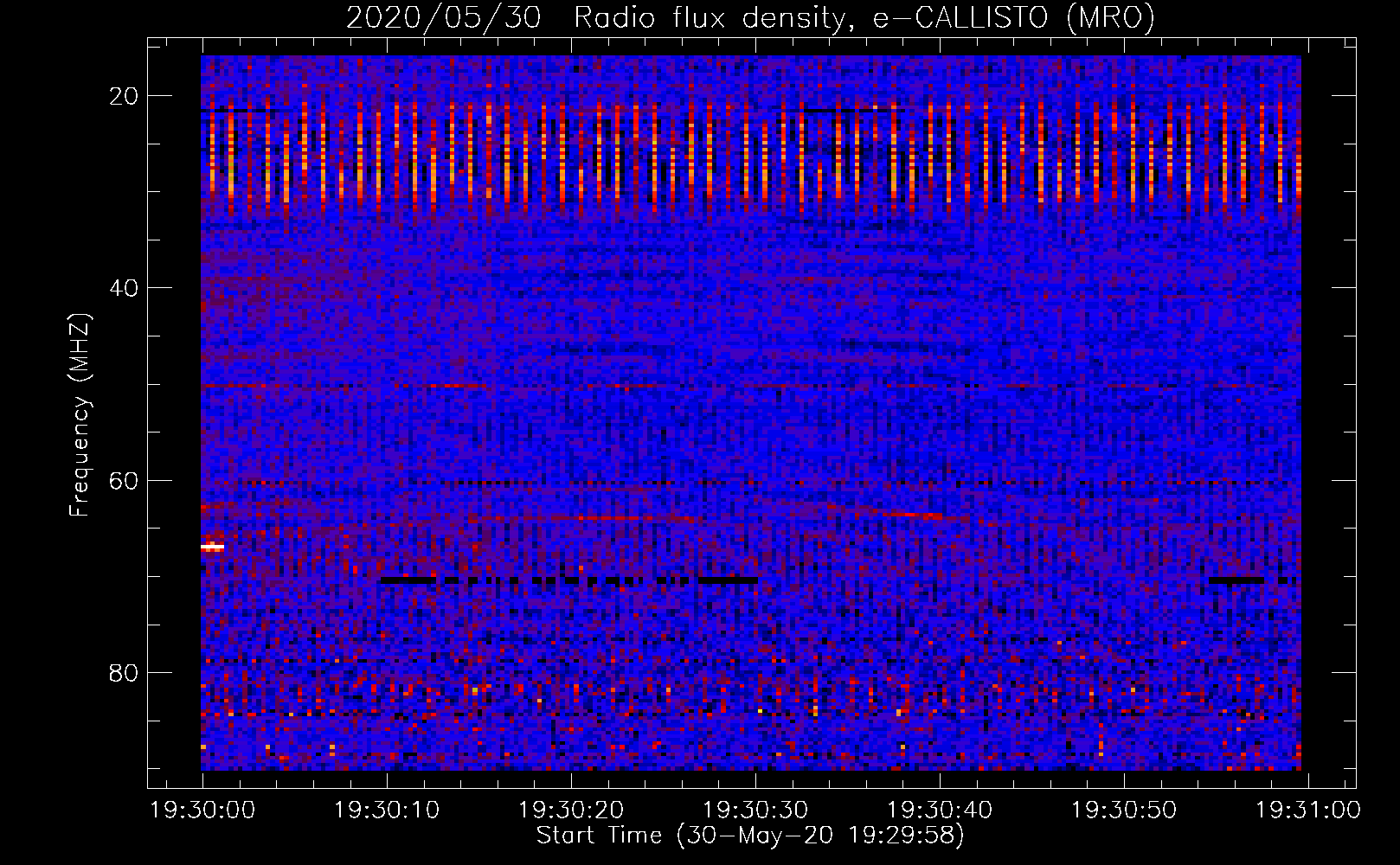Click the bright white burst near 67 MHz
Viewport: 1400px width, 865px height.
pyautogui.click(x=212, y=547)
